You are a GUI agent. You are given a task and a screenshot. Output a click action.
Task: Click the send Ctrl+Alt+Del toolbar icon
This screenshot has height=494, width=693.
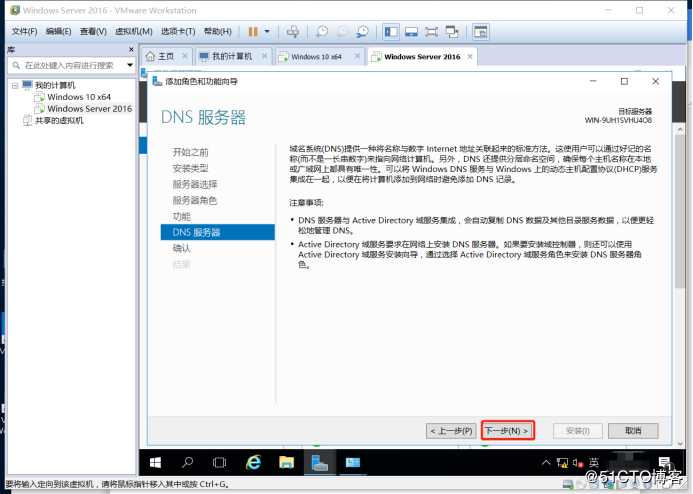(x=292, y=32)
